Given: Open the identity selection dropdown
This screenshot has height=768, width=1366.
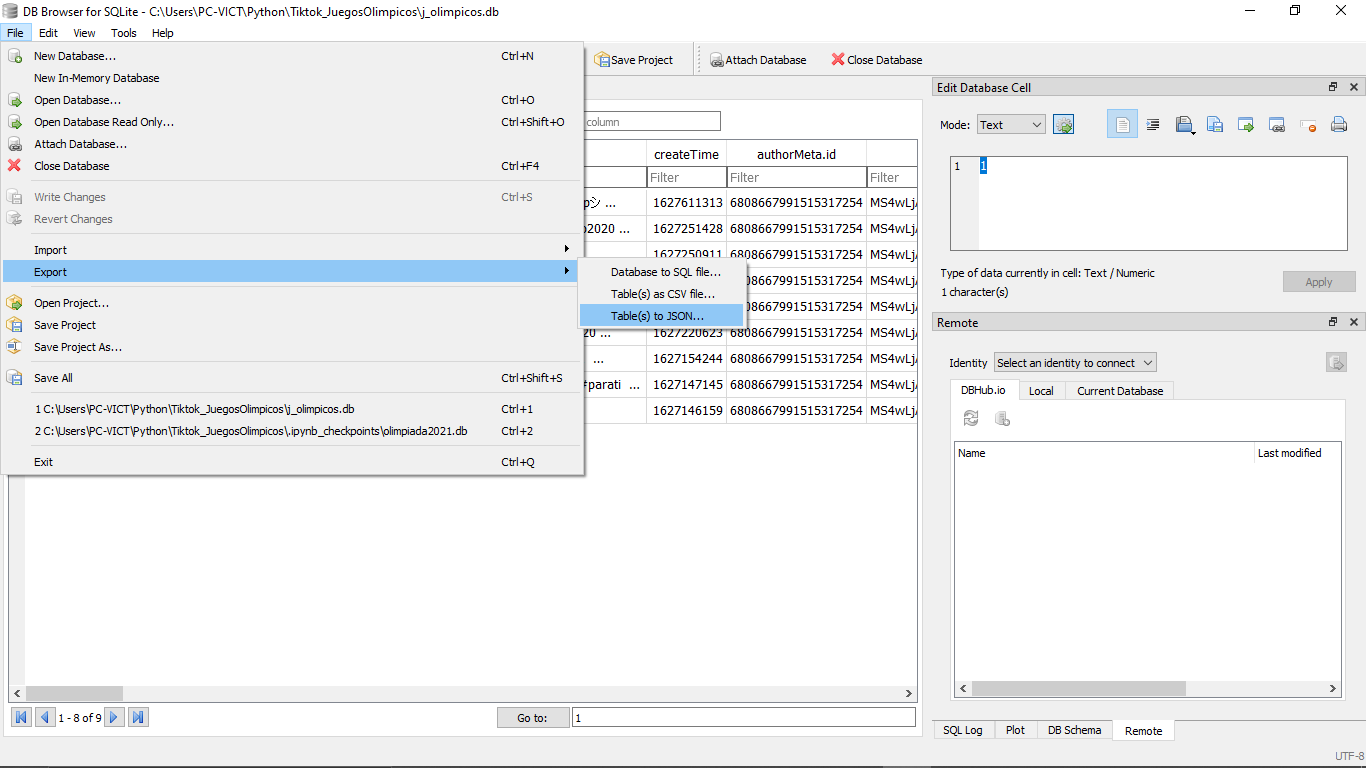Looking at the screenshot, I should (x=1074, y=362).
